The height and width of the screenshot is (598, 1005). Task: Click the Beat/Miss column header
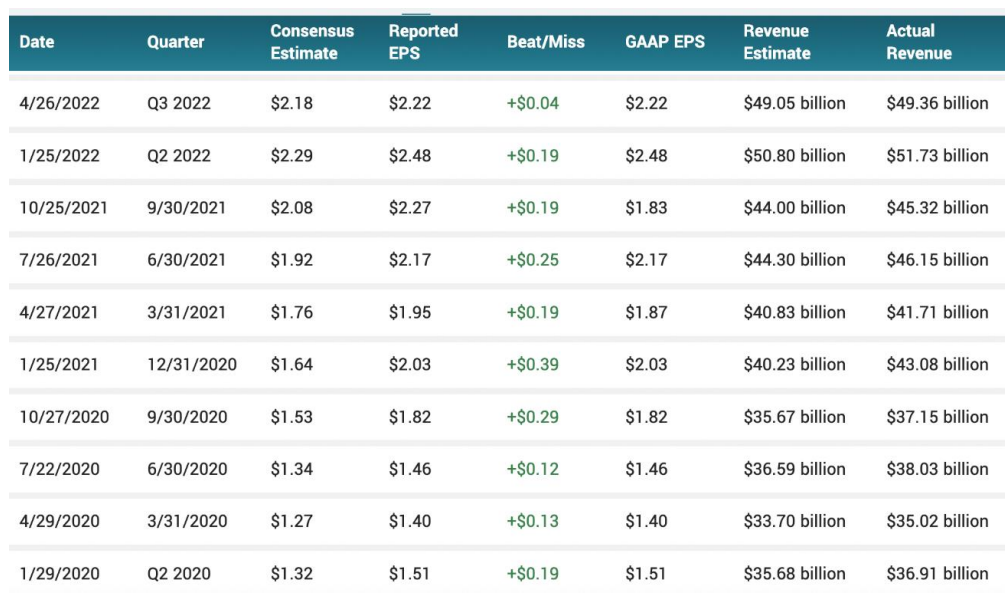click(x=545, y=42)
